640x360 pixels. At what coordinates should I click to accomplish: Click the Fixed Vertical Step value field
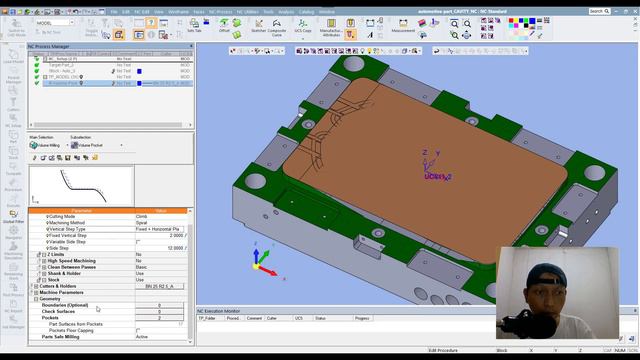161,236
